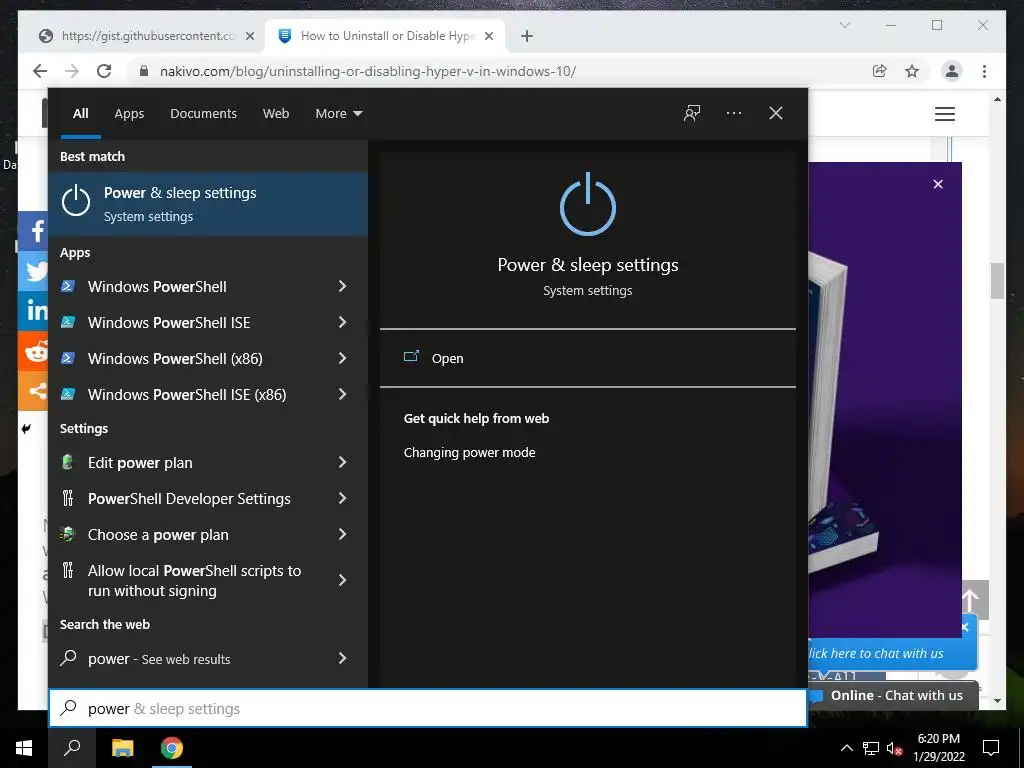Open Windows PowerShell ISE result icon
Screen dimensions: 1024x768
tap(68, 322)
